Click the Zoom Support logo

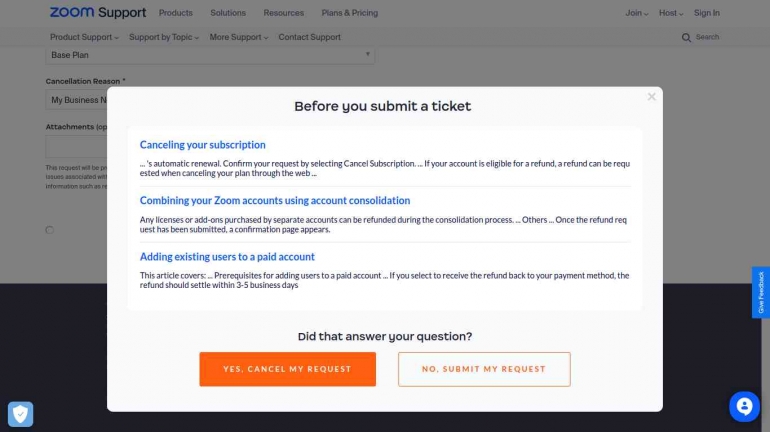pos(98,13)
